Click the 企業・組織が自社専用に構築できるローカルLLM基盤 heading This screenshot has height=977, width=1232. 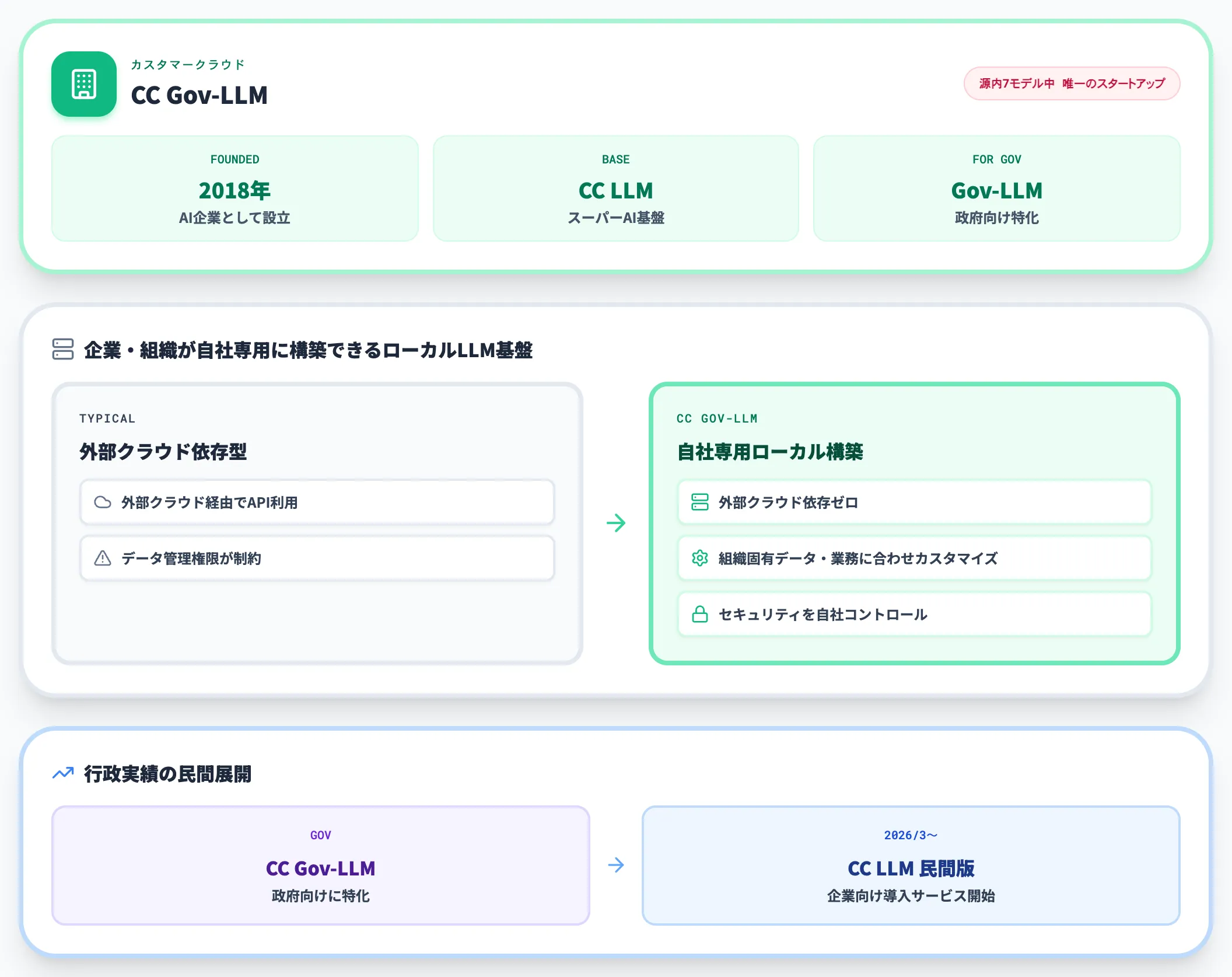[308, 350]
